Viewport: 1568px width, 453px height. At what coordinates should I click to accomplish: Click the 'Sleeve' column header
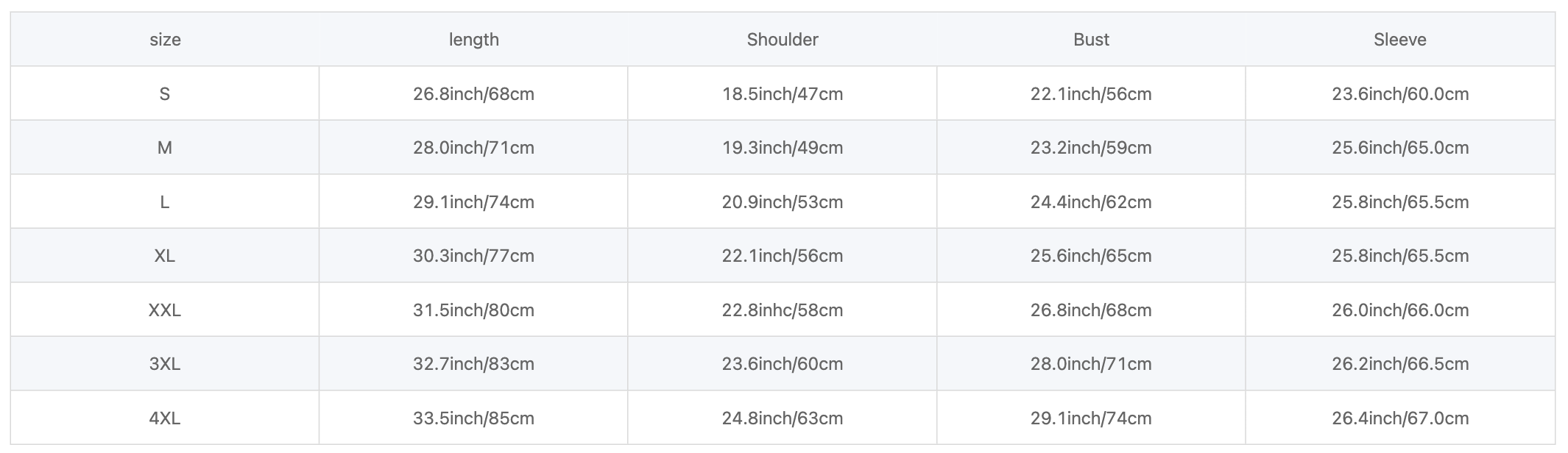[1400, 40]
